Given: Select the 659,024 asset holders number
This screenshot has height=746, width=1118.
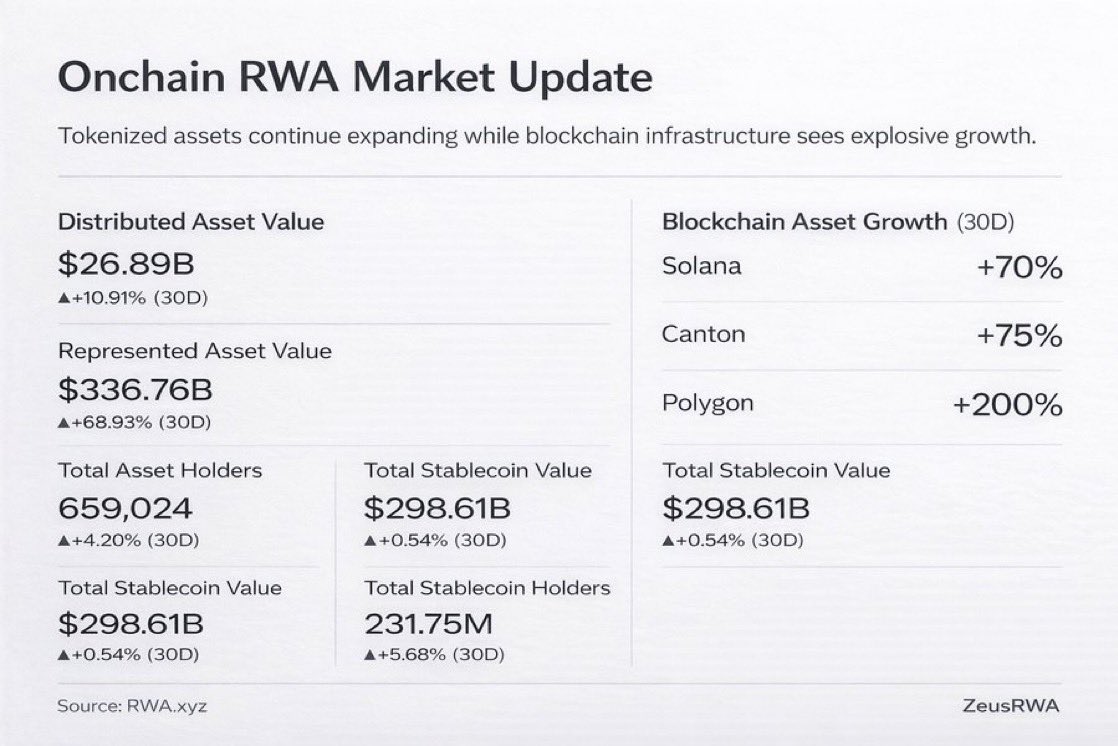Looking at the screenshot, I should 125,508.
